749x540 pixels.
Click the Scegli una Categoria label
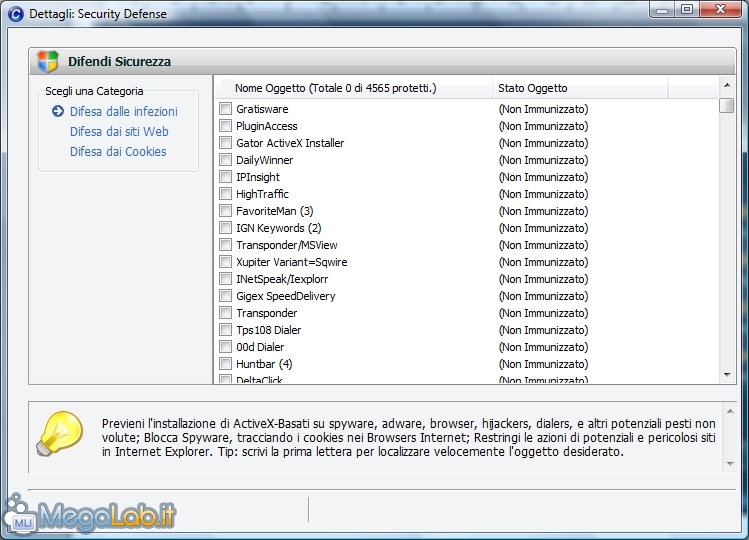tap(94, 91)
